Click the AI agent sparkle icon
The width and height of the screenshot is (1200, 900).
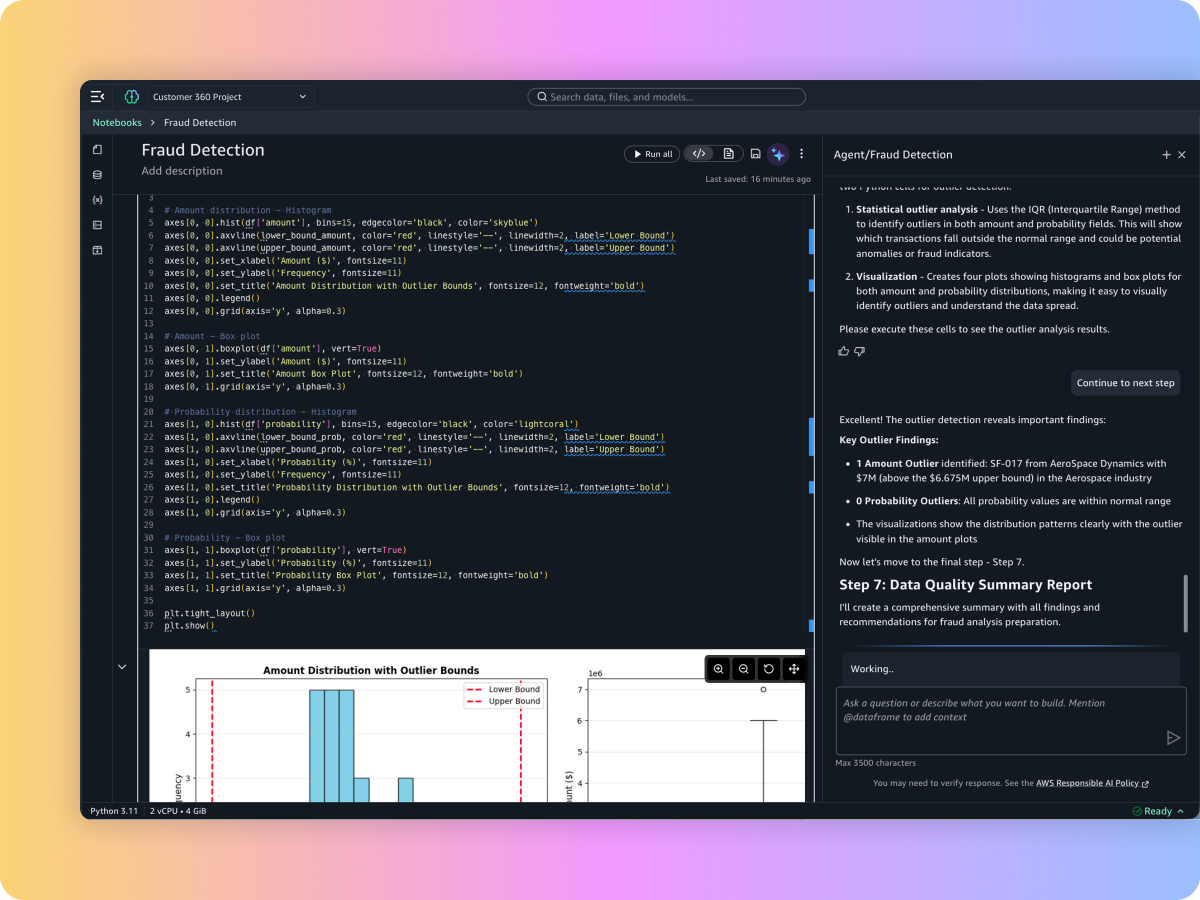click(778, 154)
